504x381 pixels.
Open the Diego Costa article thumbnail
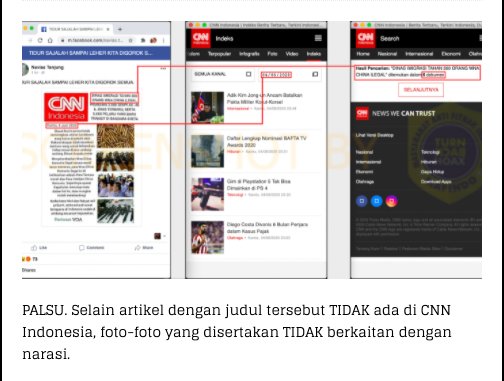207,237
